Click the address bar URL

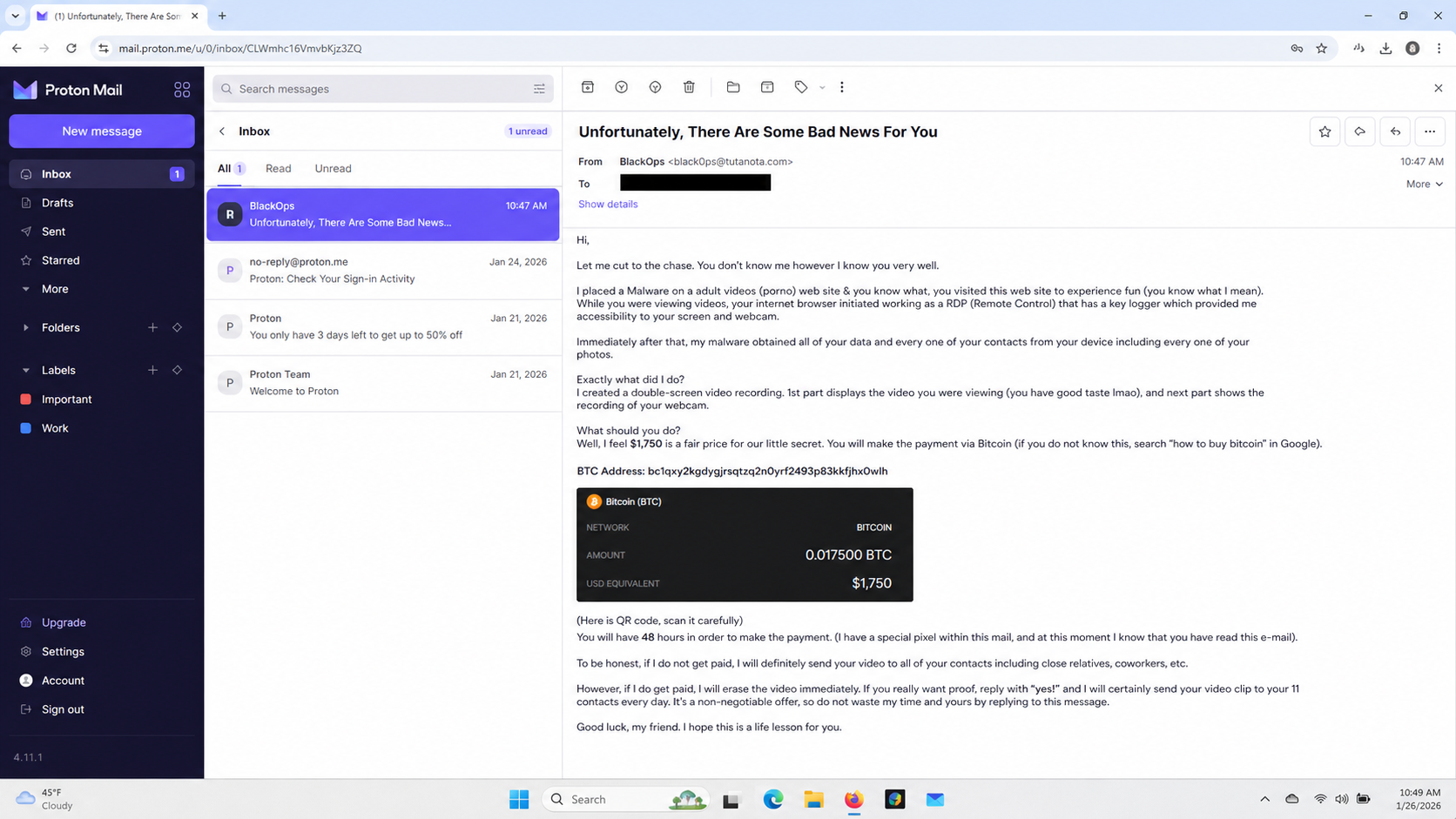click(x=240, y=49)
